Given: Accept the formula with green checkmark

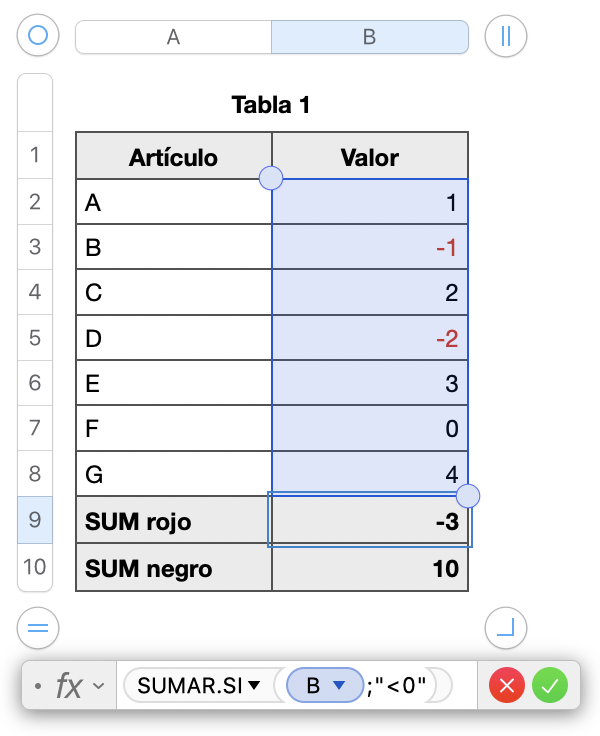Looking at the screenshot, I should pyautogui.click(x=550, y=686).
